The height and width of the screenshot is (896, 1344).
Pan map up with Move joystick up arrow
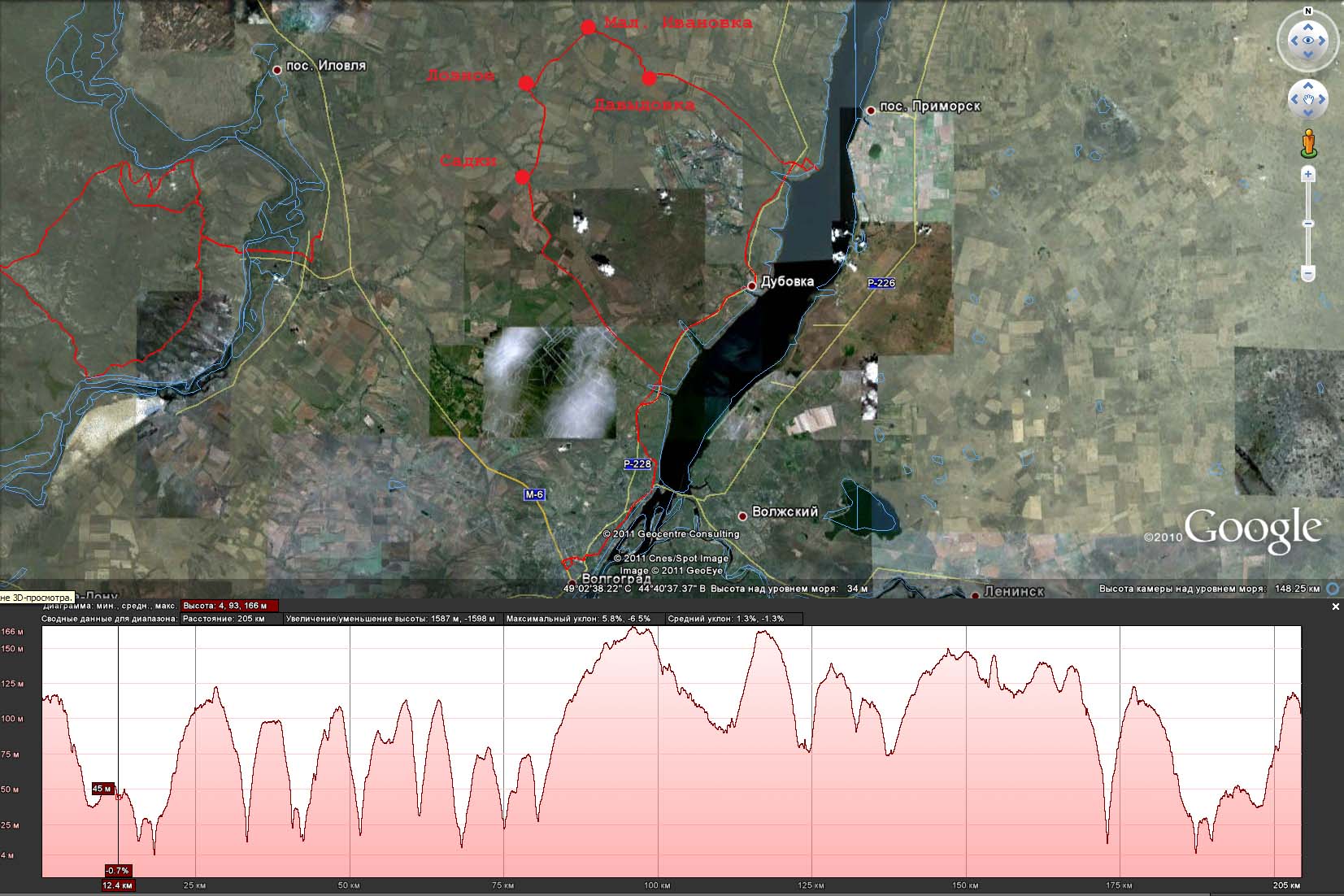(x=1308, y=85)
